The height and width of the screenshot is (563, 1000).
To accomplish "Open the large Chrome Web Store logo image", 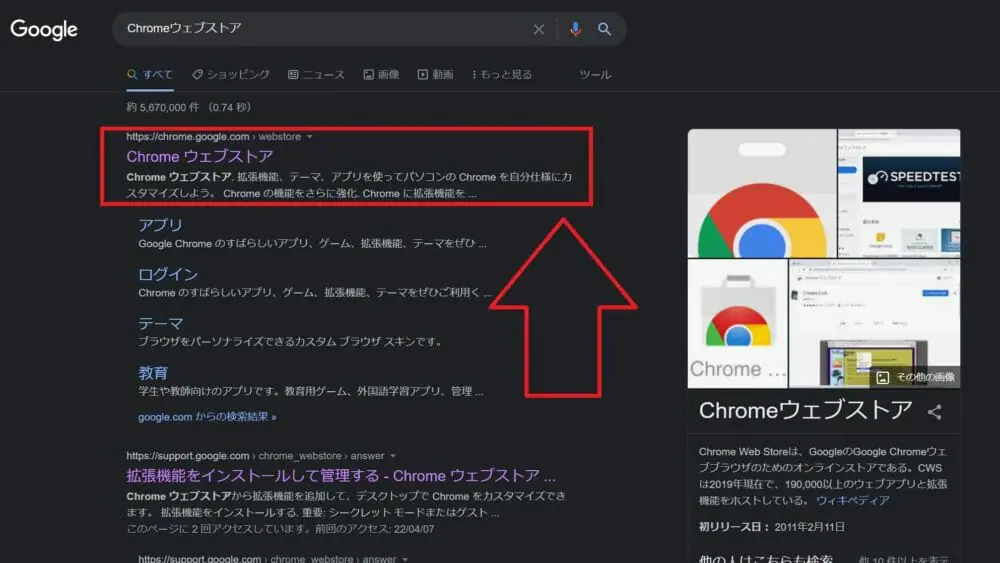I will (x=762, y=193).
